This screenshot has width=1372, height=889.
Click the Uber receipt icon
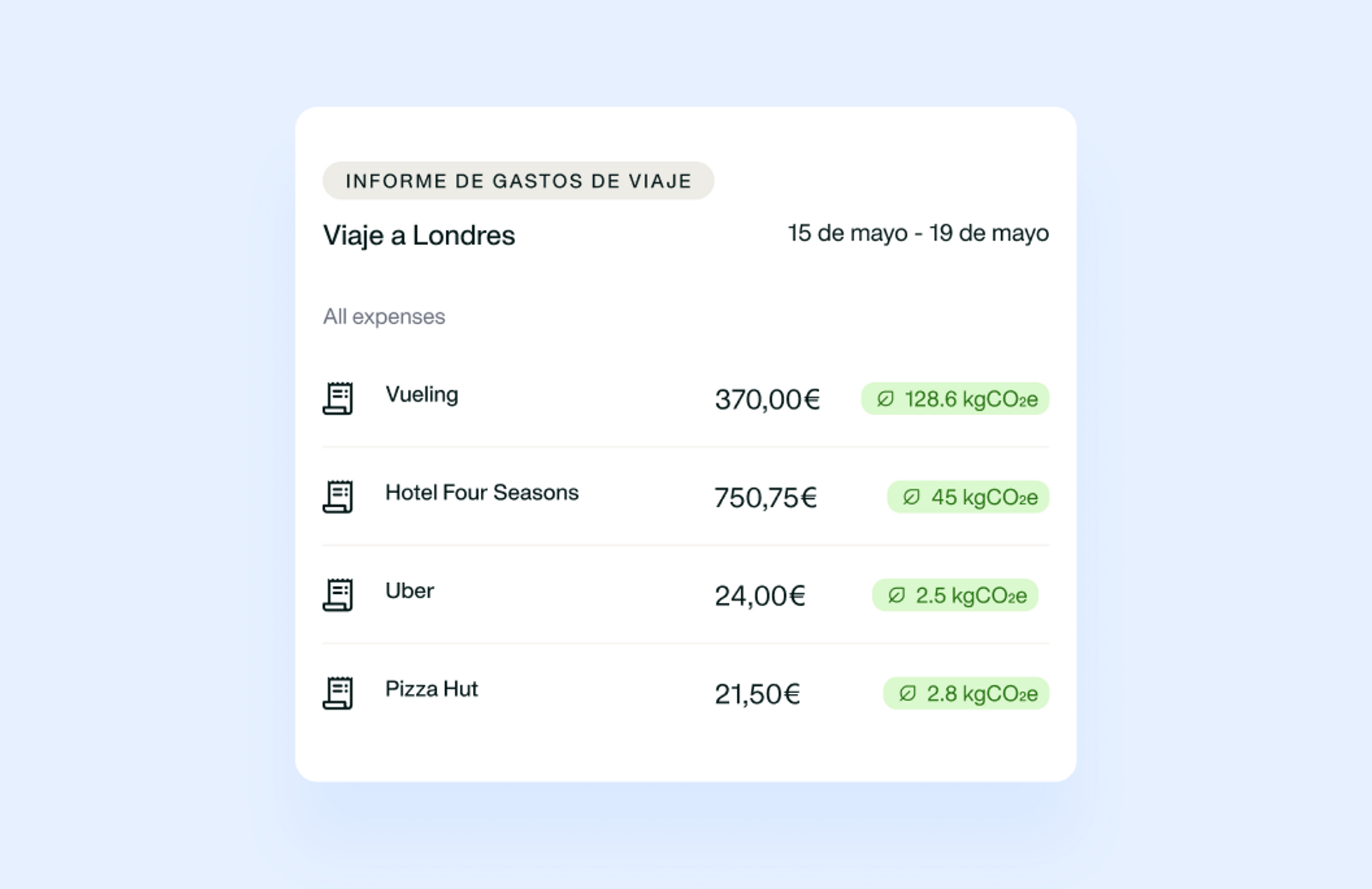[x=338, y=595]
